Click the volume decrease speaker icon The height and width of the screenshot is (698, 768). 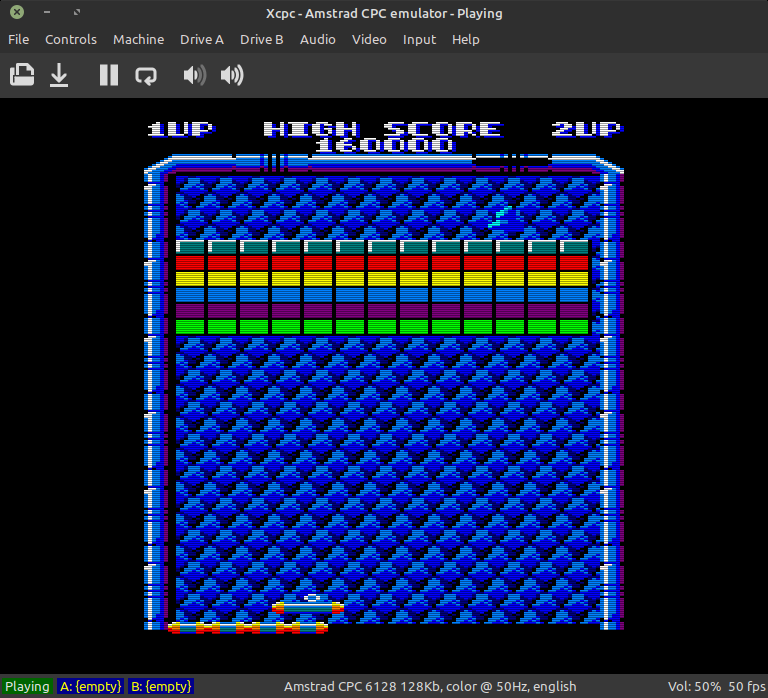(194, 75)
